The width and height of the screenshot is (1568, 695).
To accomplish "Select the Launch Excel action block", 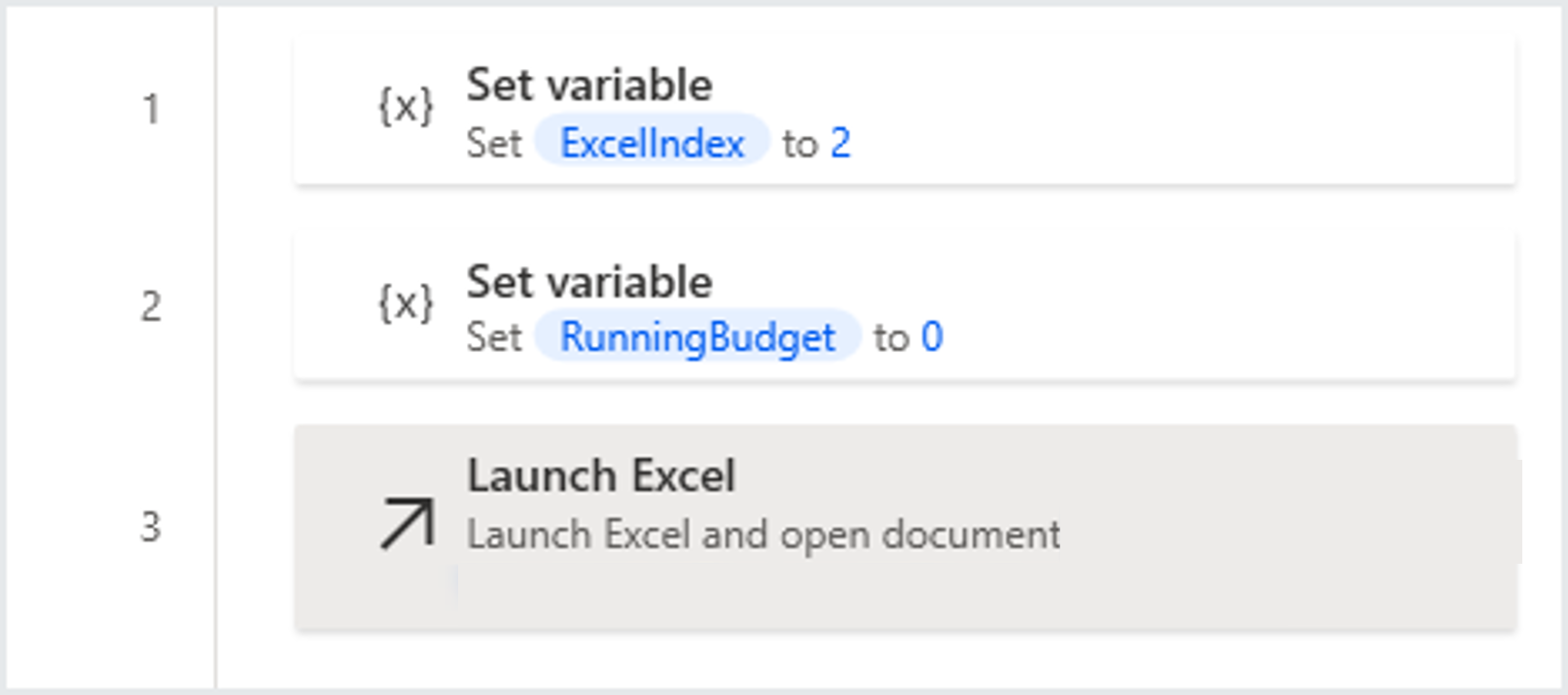I will (x=905, y=525).
